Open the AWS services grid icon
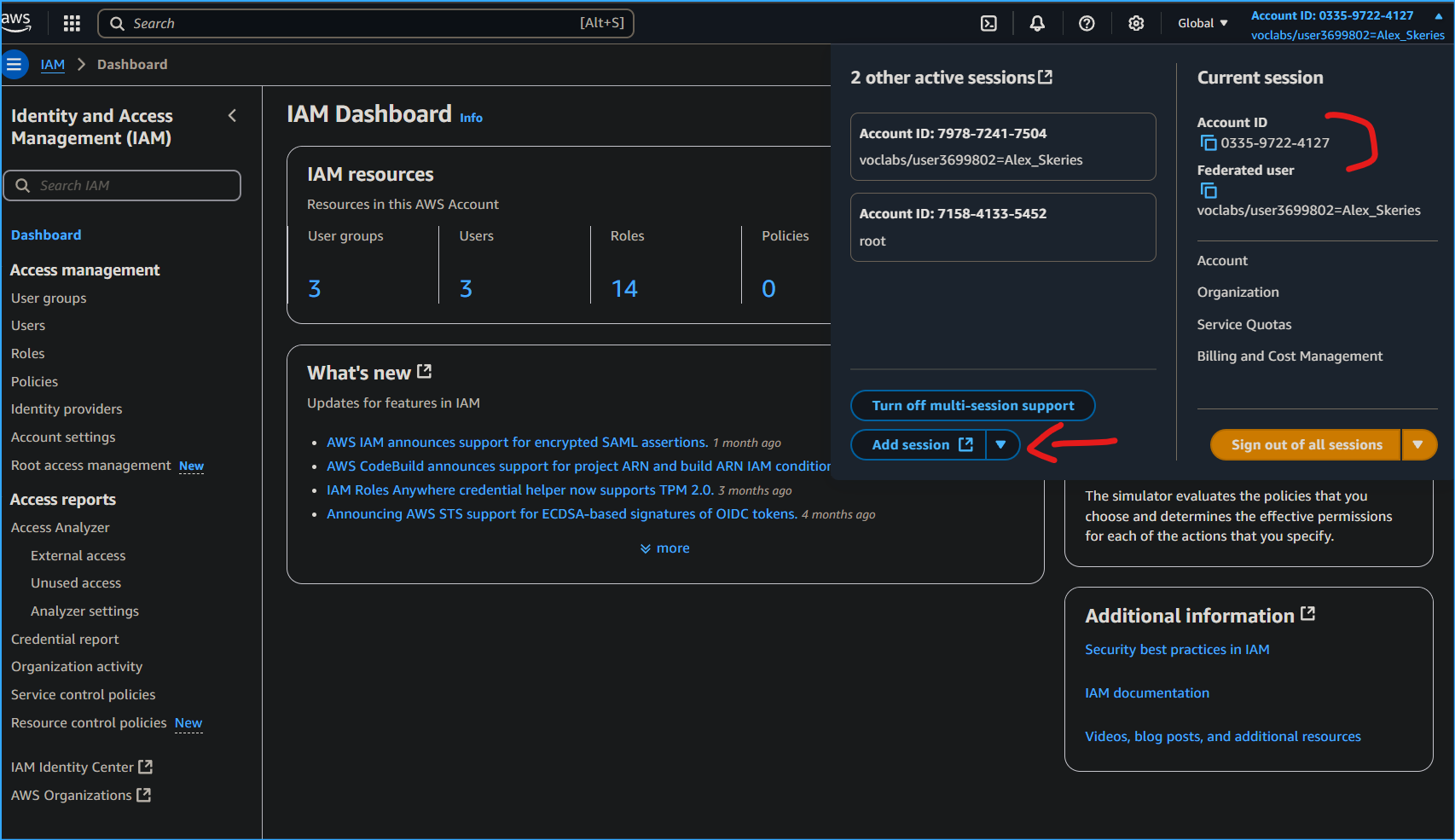 tap(72, 23)
